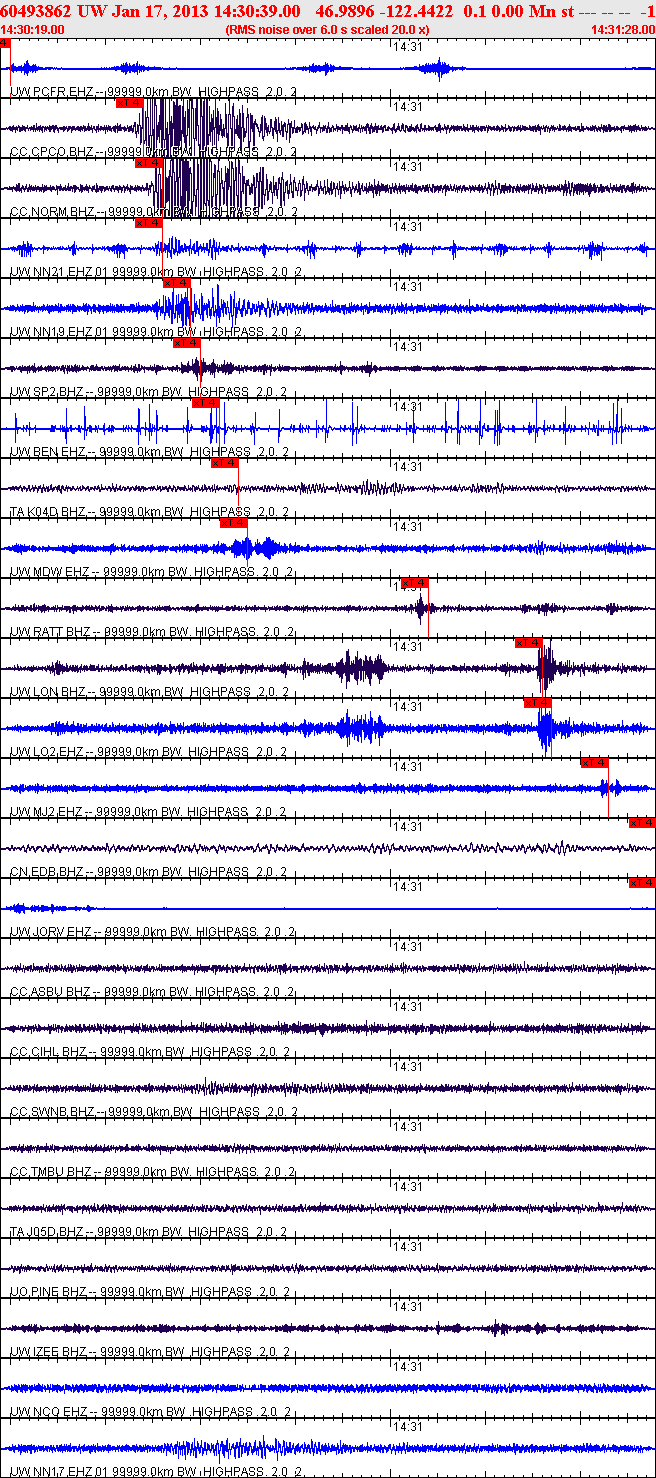656x1478 pixels.
Task: Click the red pick flag on the EDB trace
Action: pos(642,822)
